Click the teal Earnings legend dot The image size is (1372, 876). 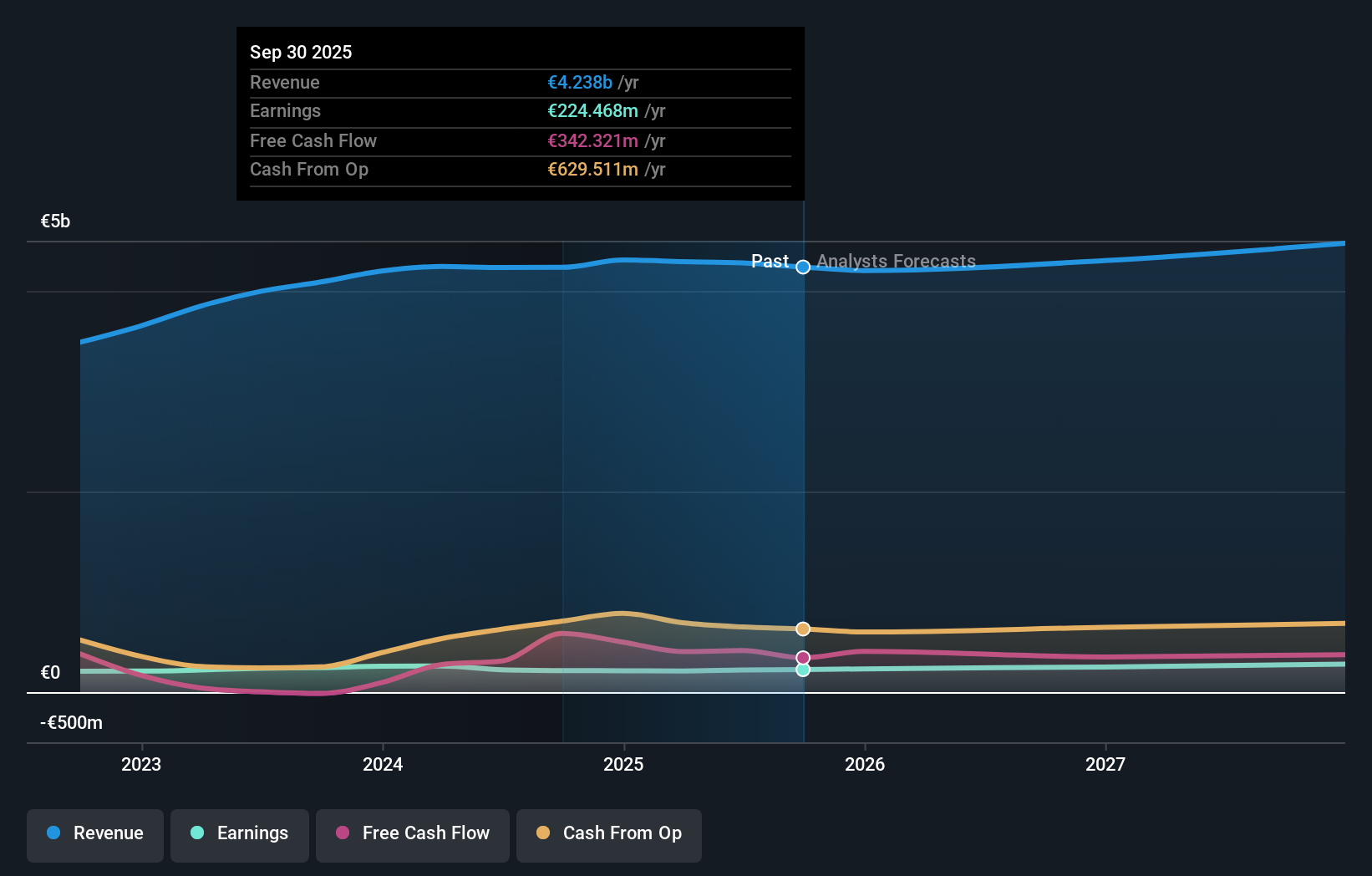(x=196, y=833)
